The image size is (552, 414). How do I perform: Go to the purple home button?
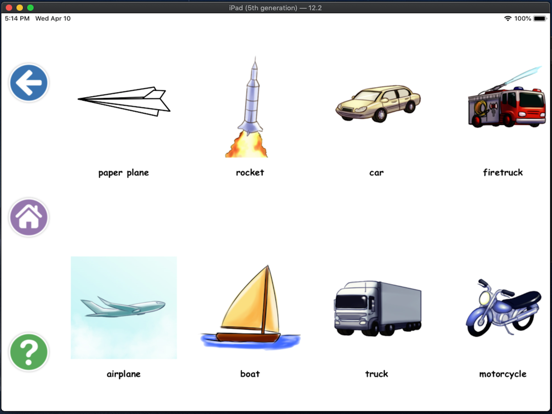(29, 217)
